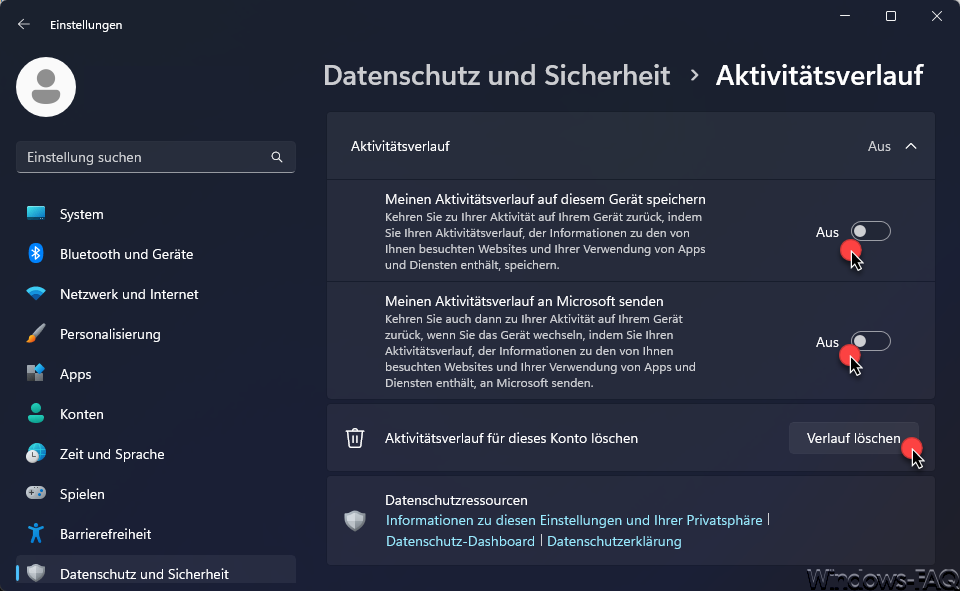This screenshot has height=591, width=960.
Task: Open Personalisierung category
Action: click(156, 334)
